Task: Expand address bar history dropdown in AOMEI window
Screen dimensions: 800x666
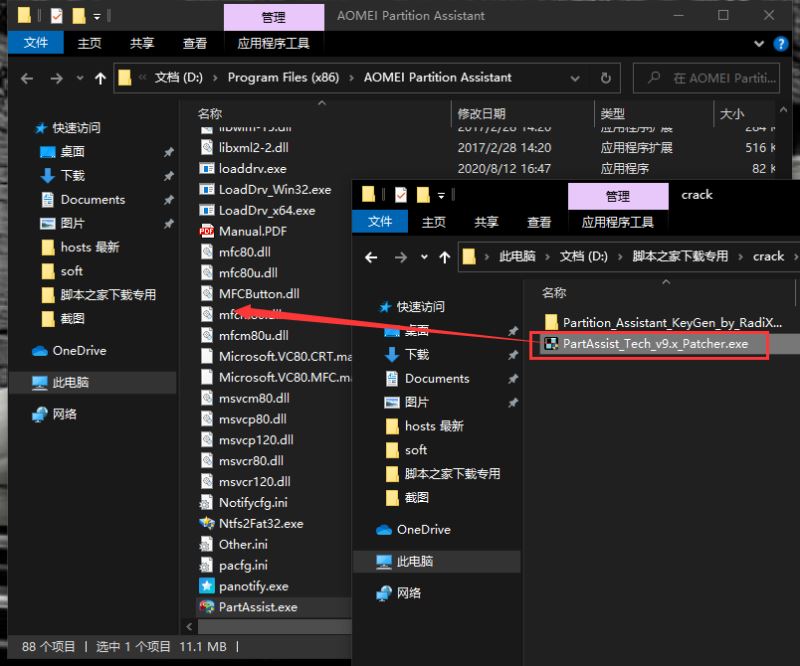Action: [x=575, y=78]
